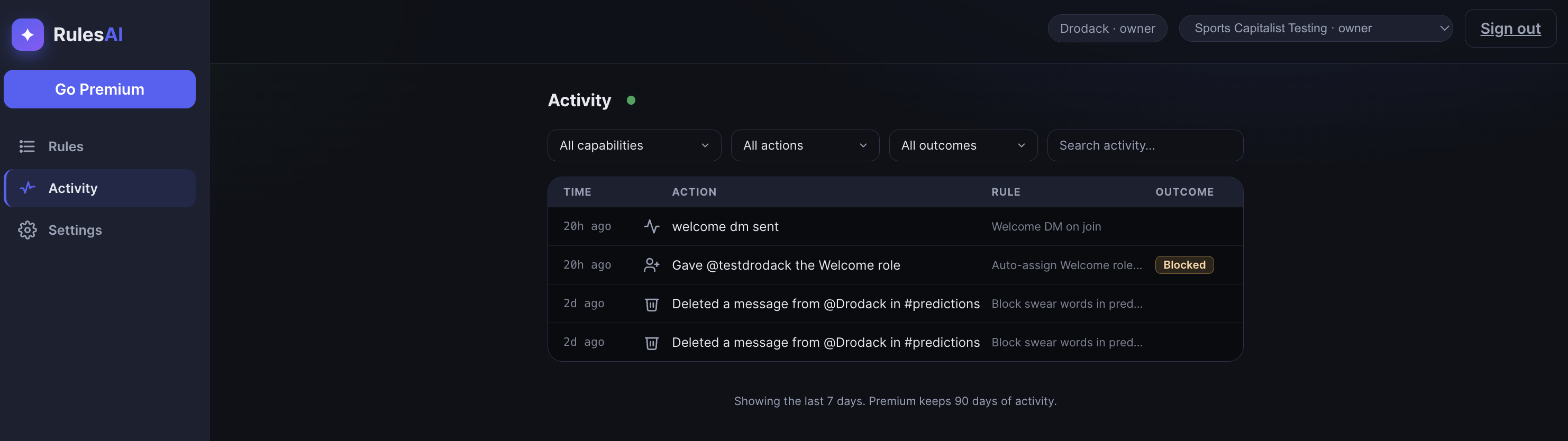Click the green live status dot beside Activity
The width and height of the screenshot is (1568, 441).
point(631,100)
